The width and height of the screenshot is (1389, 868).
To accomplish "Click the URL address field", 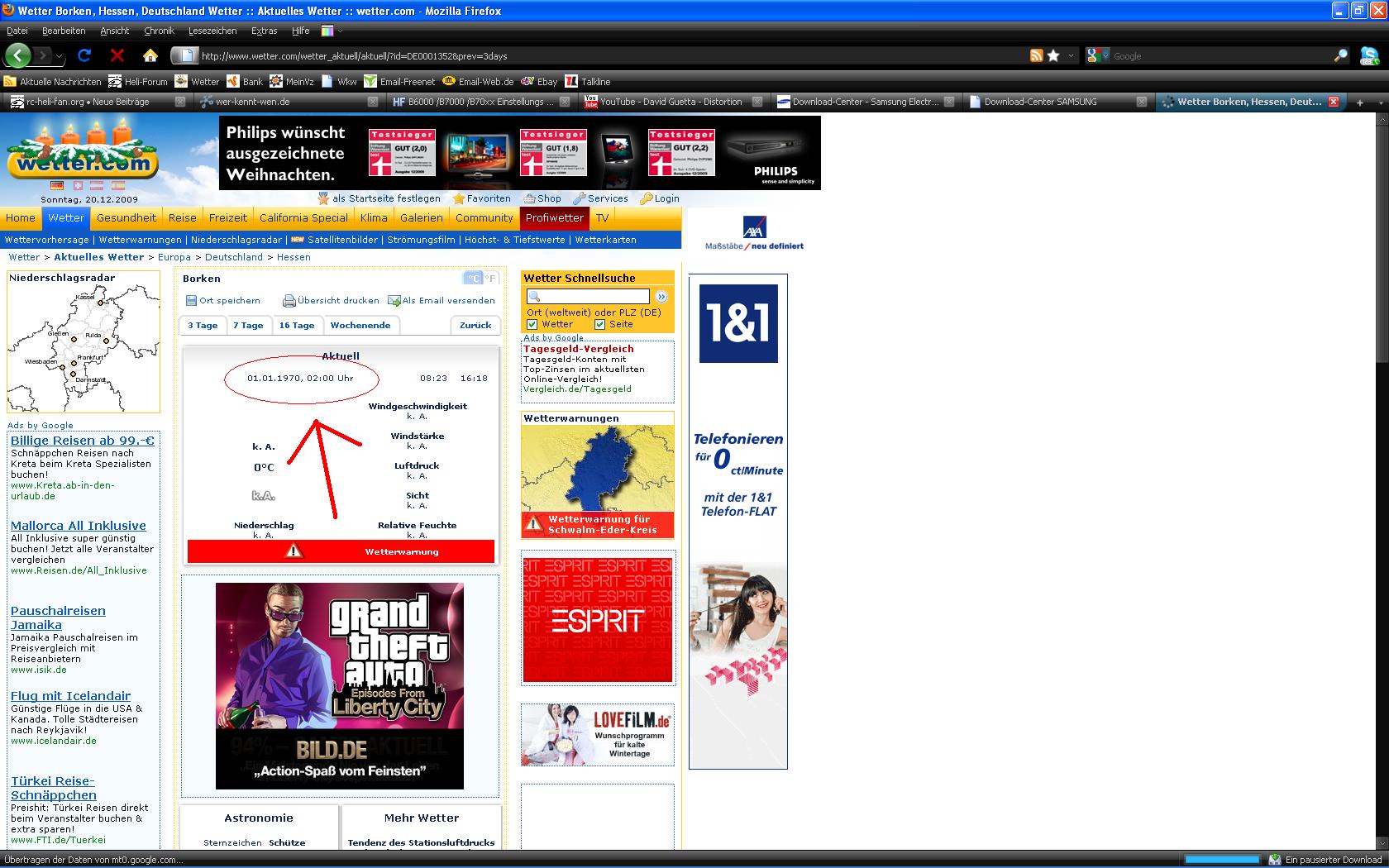I will pos(612,55).
